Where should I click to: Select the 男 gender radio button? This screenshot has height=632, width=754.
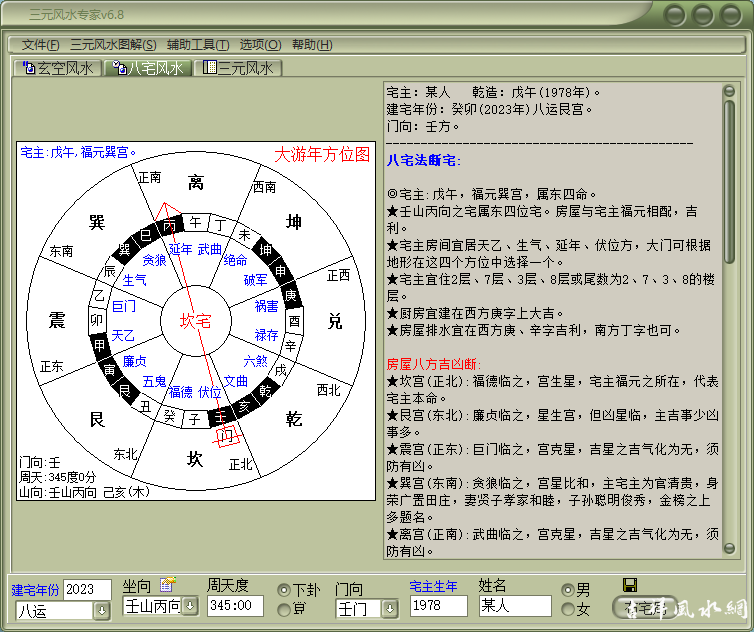point(568,589)
